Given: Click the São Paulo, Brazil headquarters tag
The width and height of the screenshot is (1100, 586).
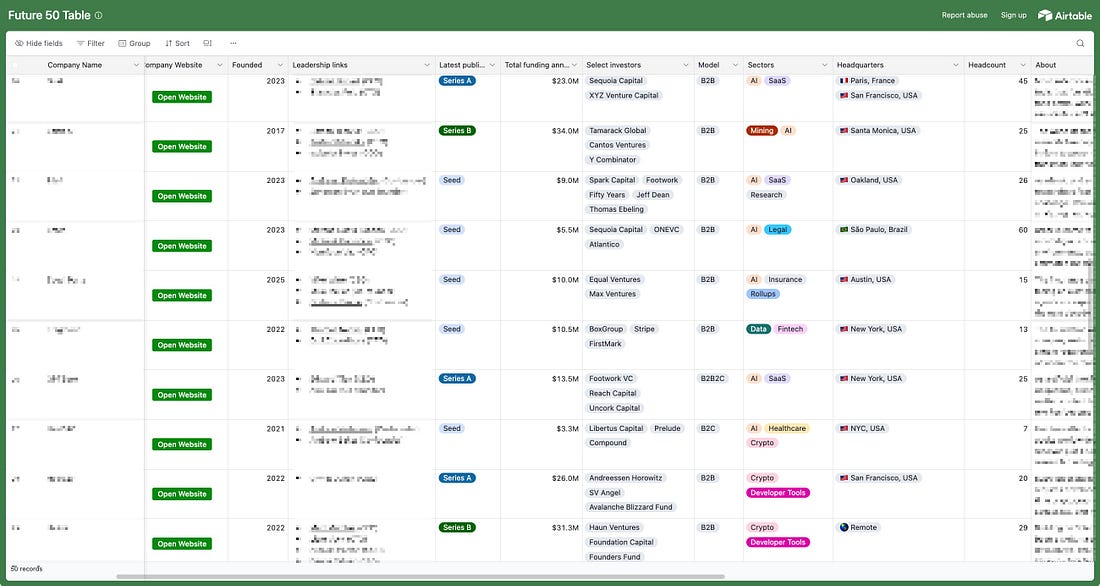Looking at the screenshot, I should click(x=874, y=229).
